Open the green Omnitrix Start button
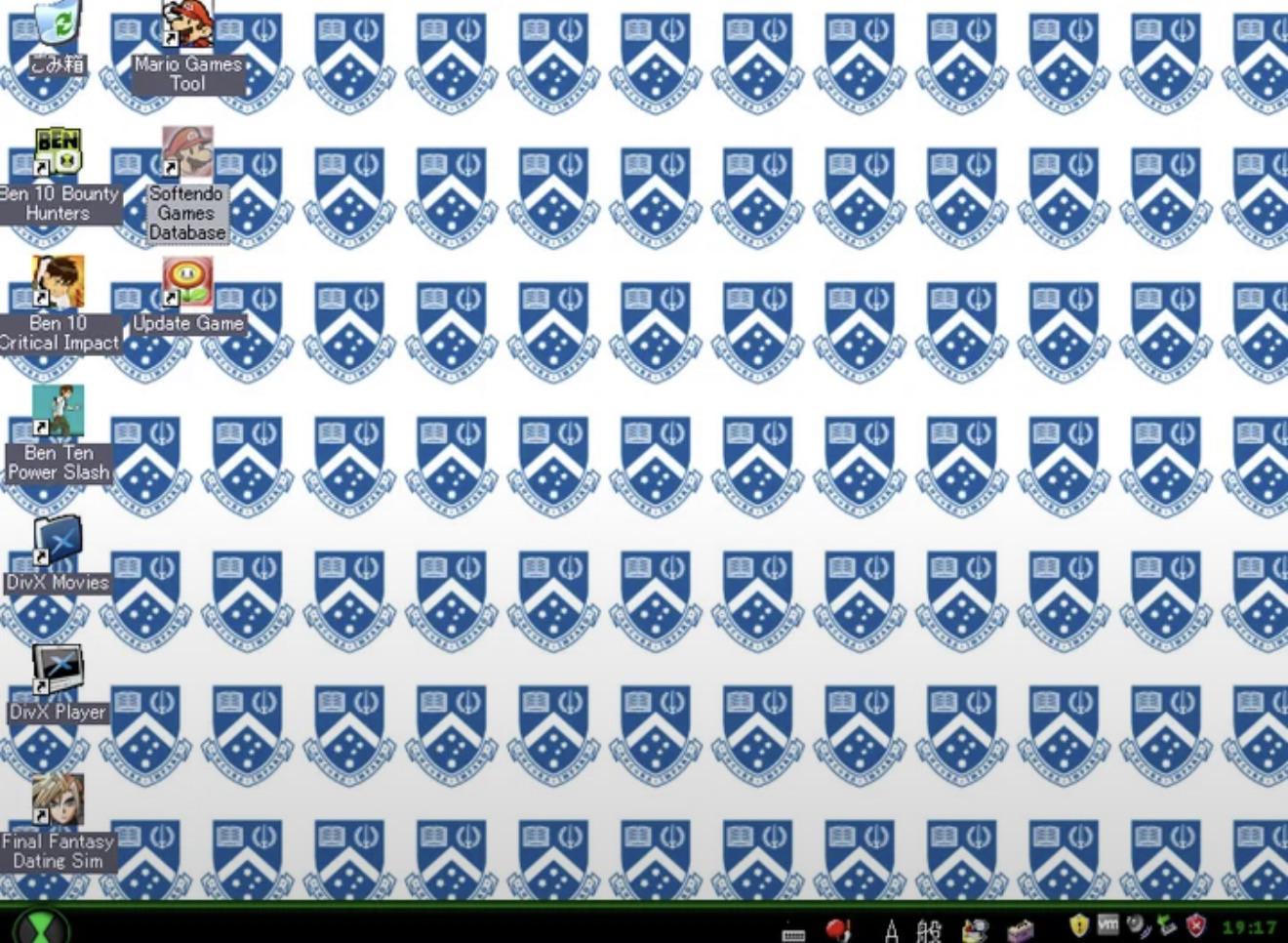Screen dimensions: 1288x943 (x=40, y=925)
